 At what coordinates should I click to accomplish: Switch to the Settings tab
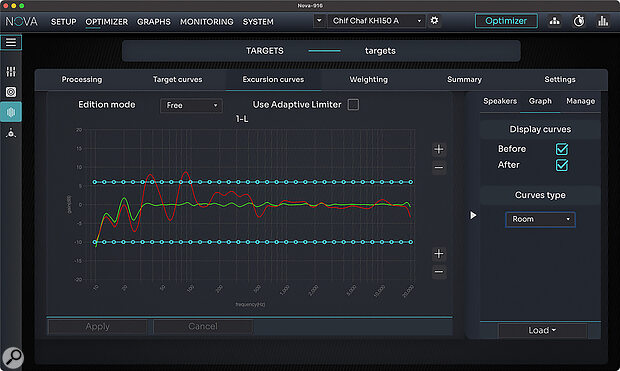click(x=560, y=80)
